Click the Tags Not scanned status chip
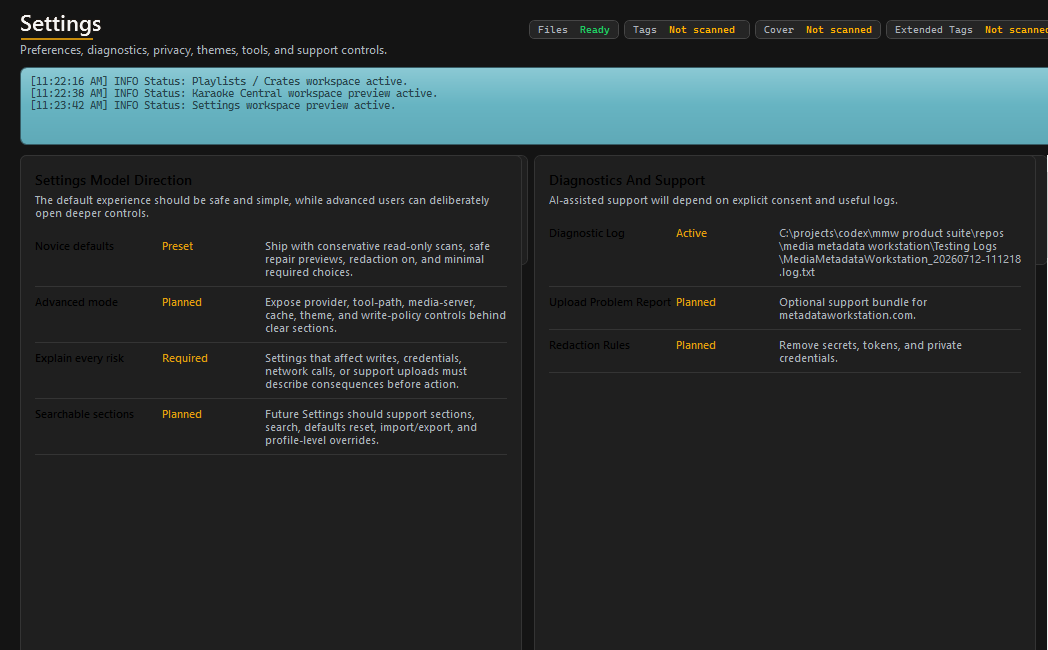The height and width of the screenshot is (650, 1048). (x=686, y=30)
